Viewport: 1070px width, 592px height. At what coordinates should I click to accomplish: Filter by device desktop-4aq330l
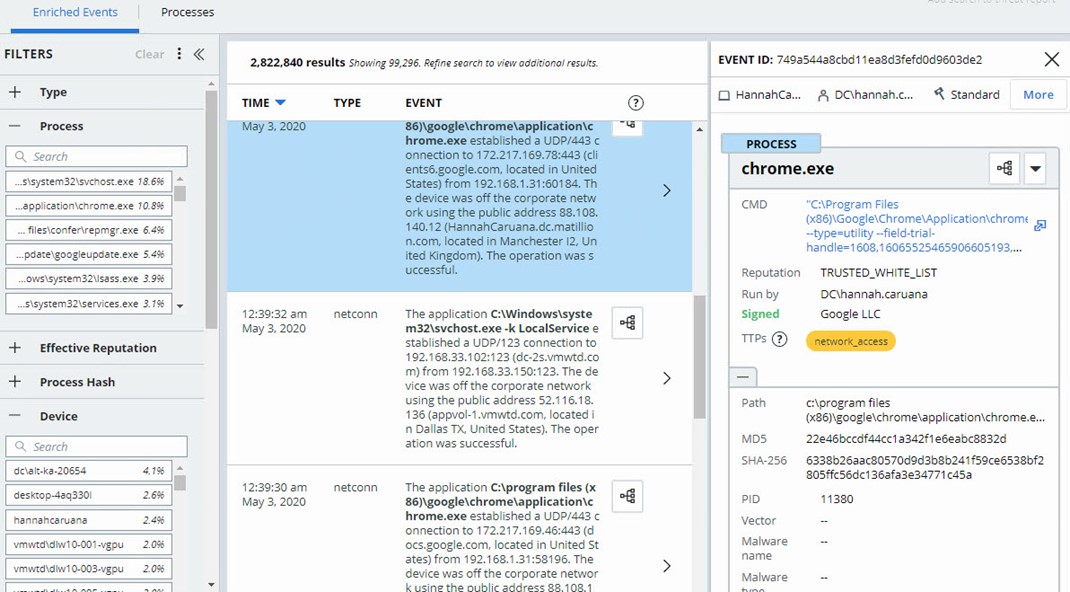point(89,495)
